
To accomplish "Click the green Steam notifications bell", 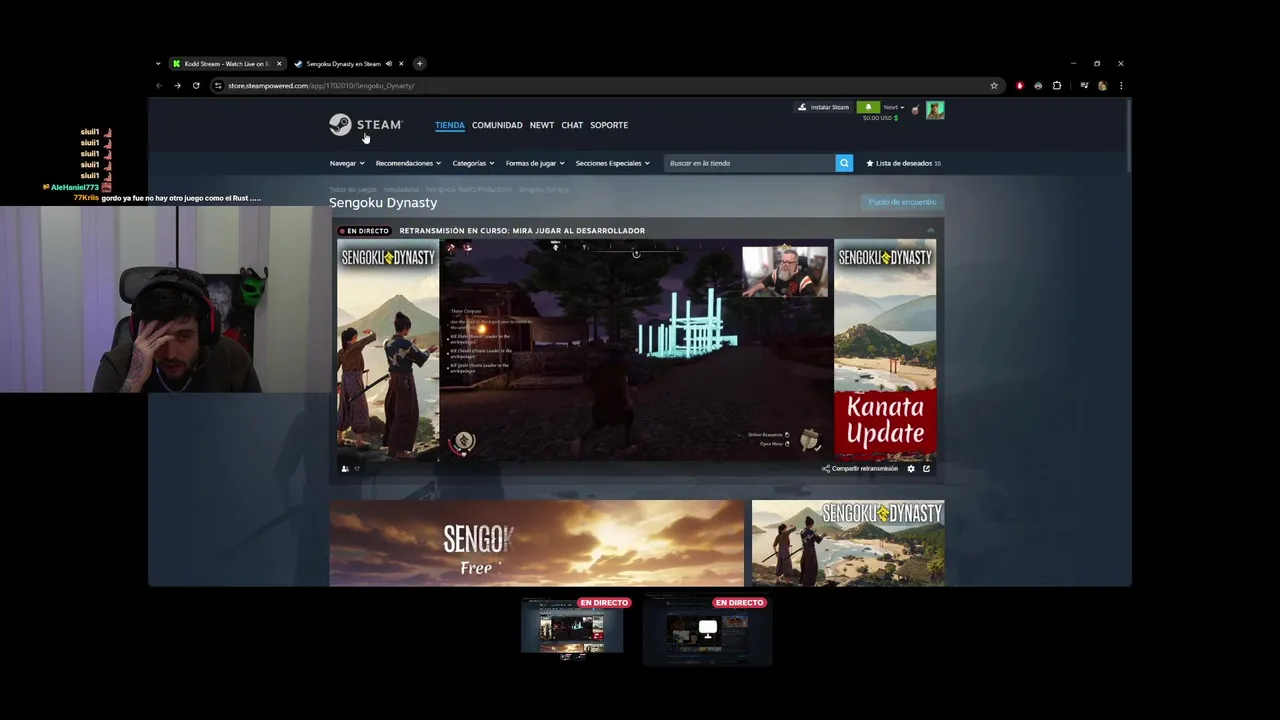I will pyautogui.click(x=868, y=107).
